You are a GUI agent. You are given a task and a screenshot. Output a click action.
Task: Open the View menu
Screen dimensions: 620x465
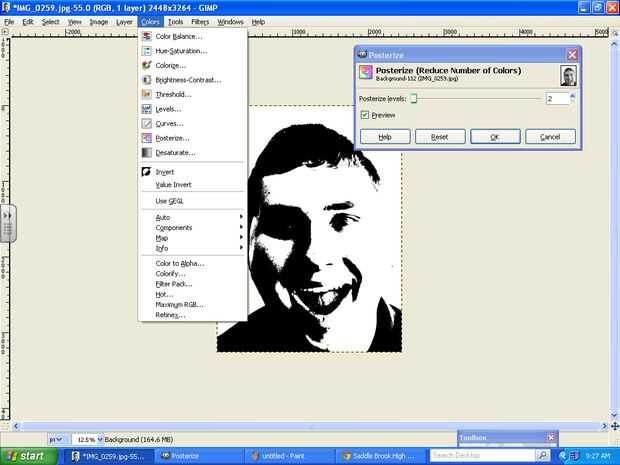[74, 22]
